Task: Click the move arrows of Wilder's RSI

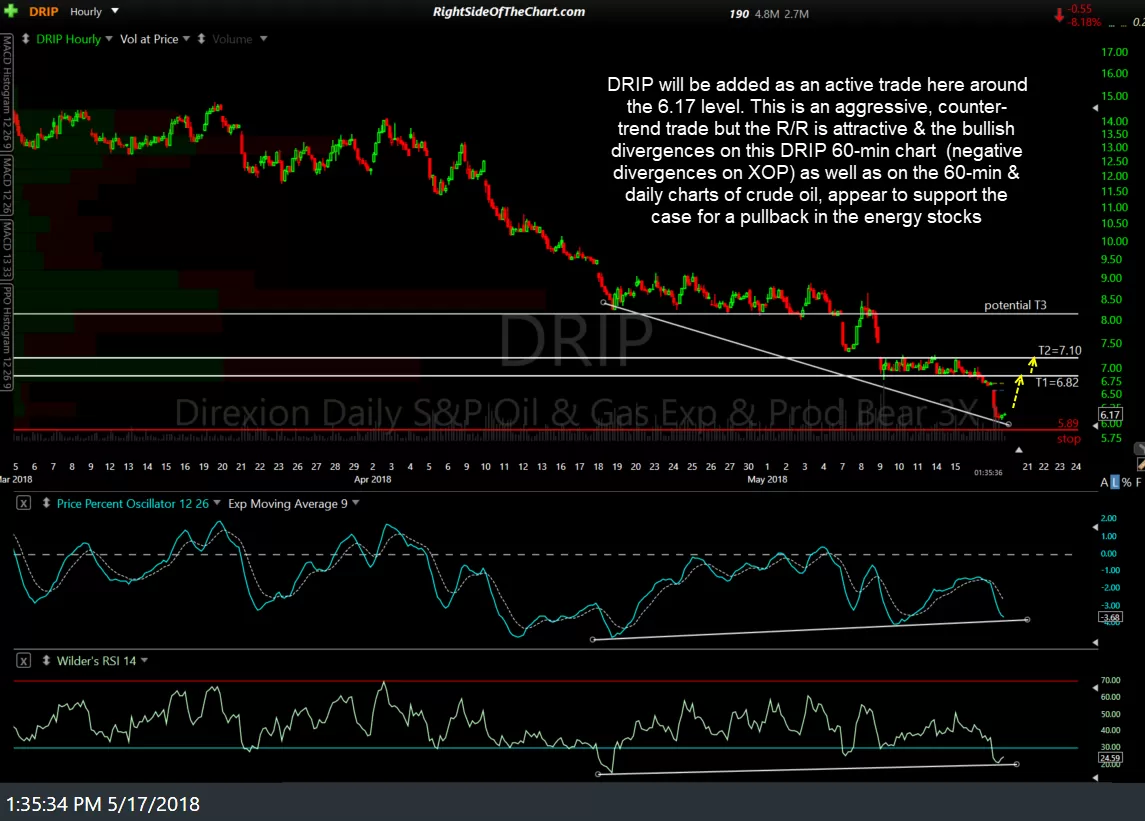Action: [x=46, y=661]
